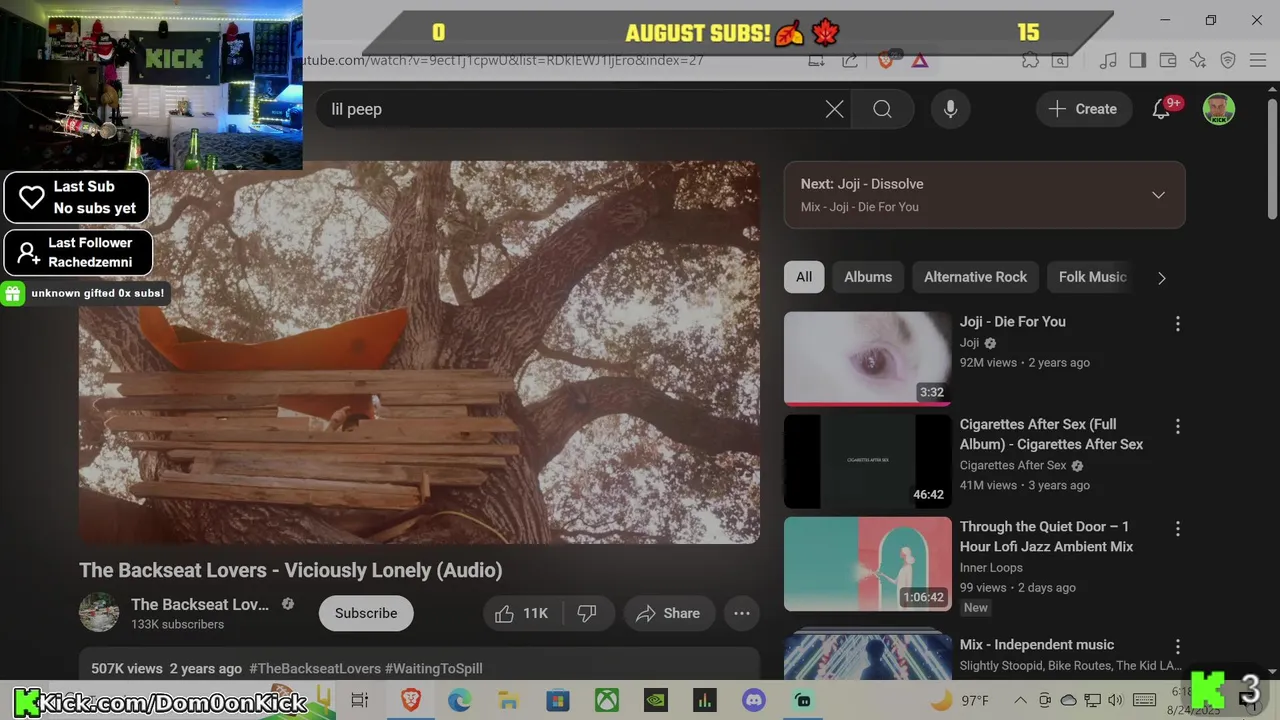
Task: Open YouTube notifications bell
Action: (1161, 109)
